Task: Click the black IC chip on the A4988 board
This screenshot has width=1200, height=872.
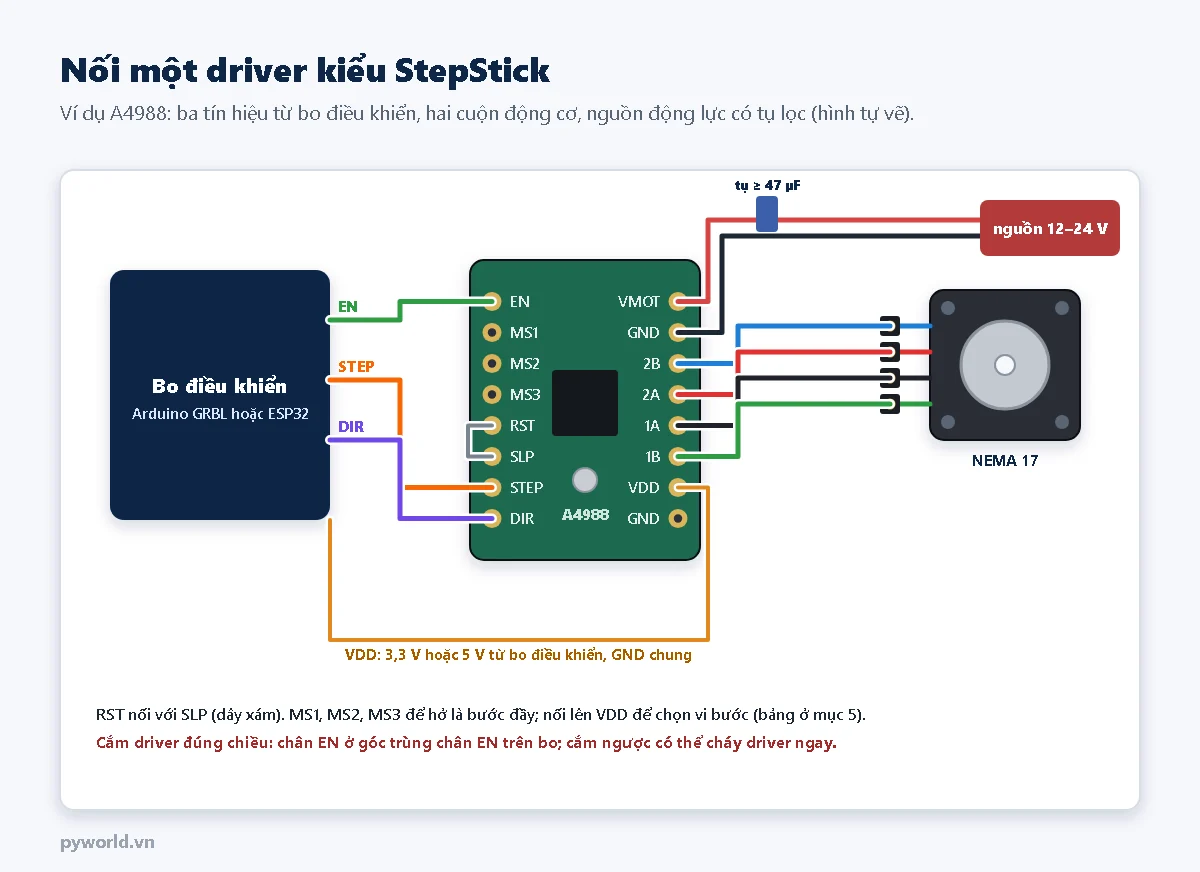Action: coord(585,402)
